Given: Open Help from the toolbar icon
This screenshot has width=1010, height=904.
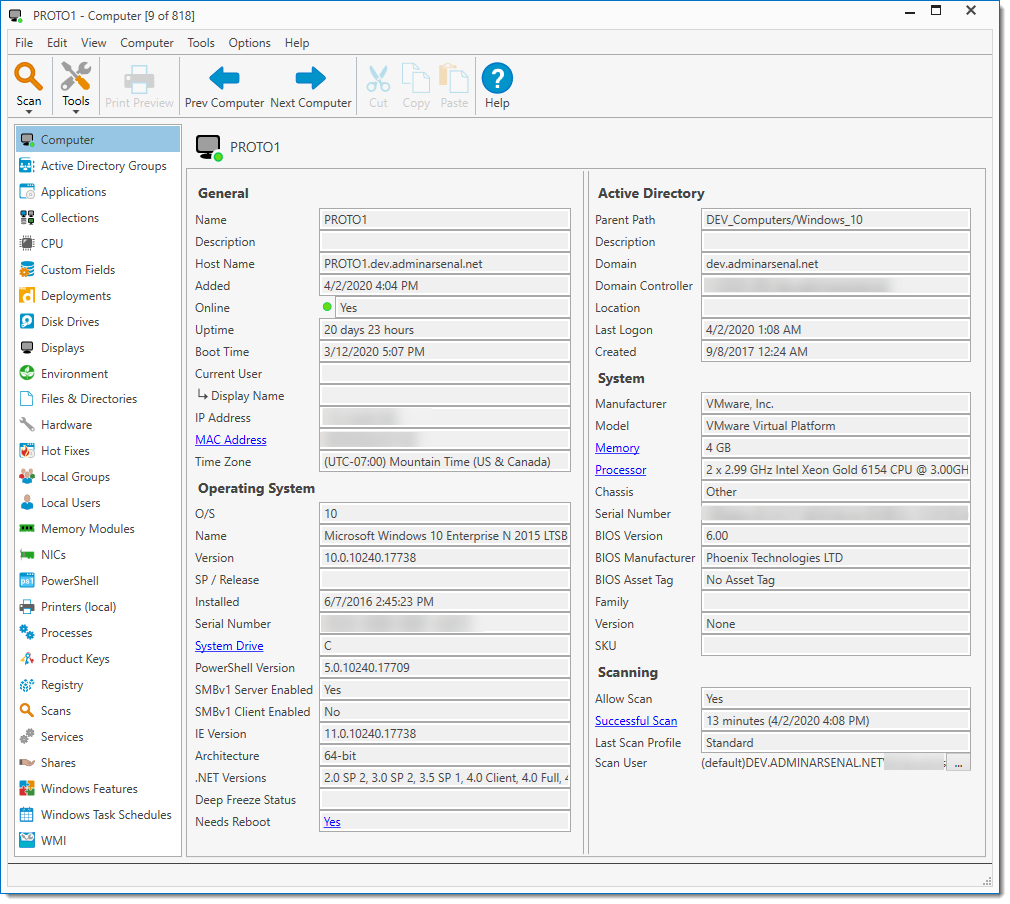Looking at the screenshot, I should coord(497,79).
